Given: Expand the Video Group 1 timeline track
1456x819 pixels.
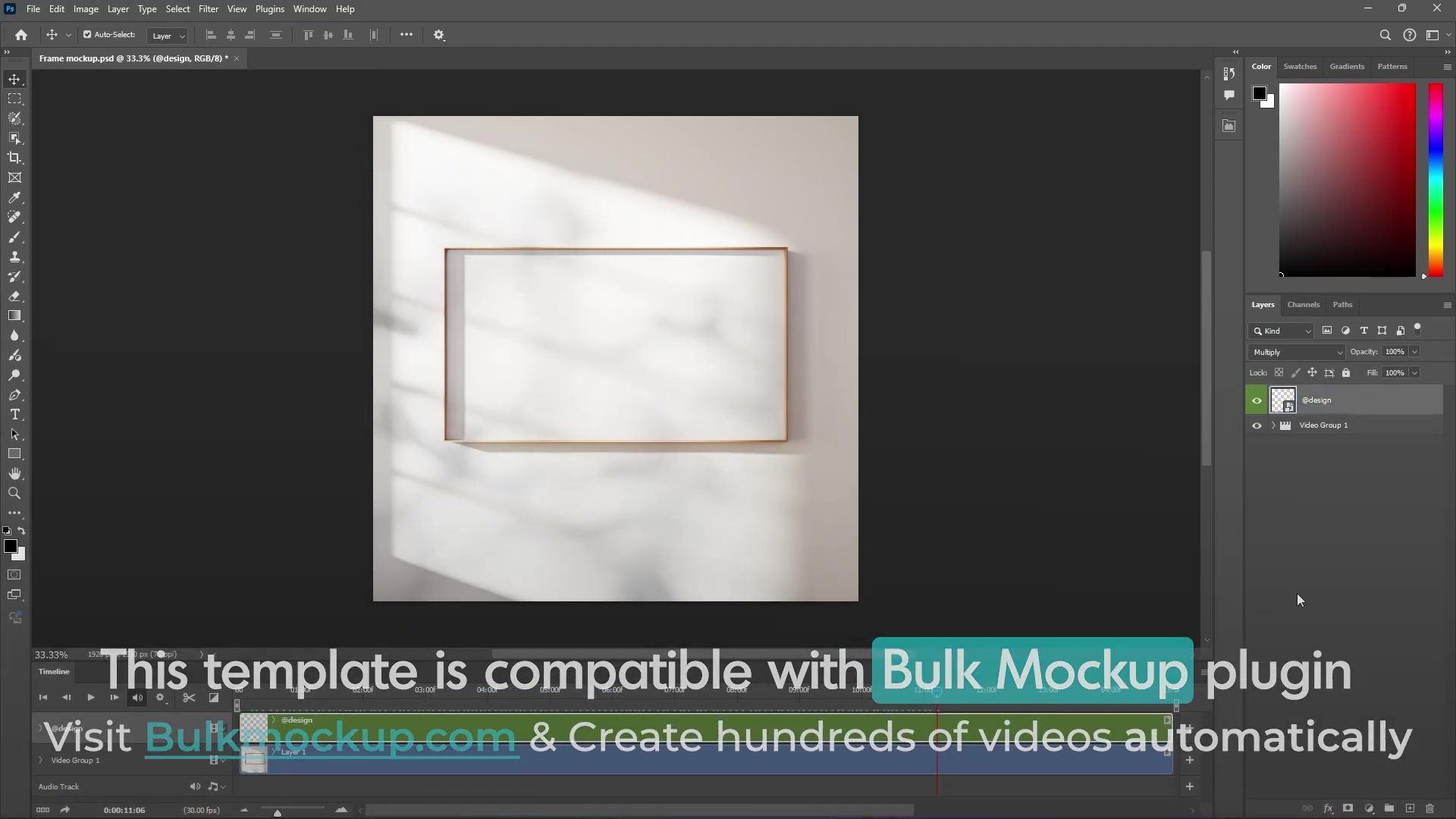Looking at the screenshot, I should [39, 760].
